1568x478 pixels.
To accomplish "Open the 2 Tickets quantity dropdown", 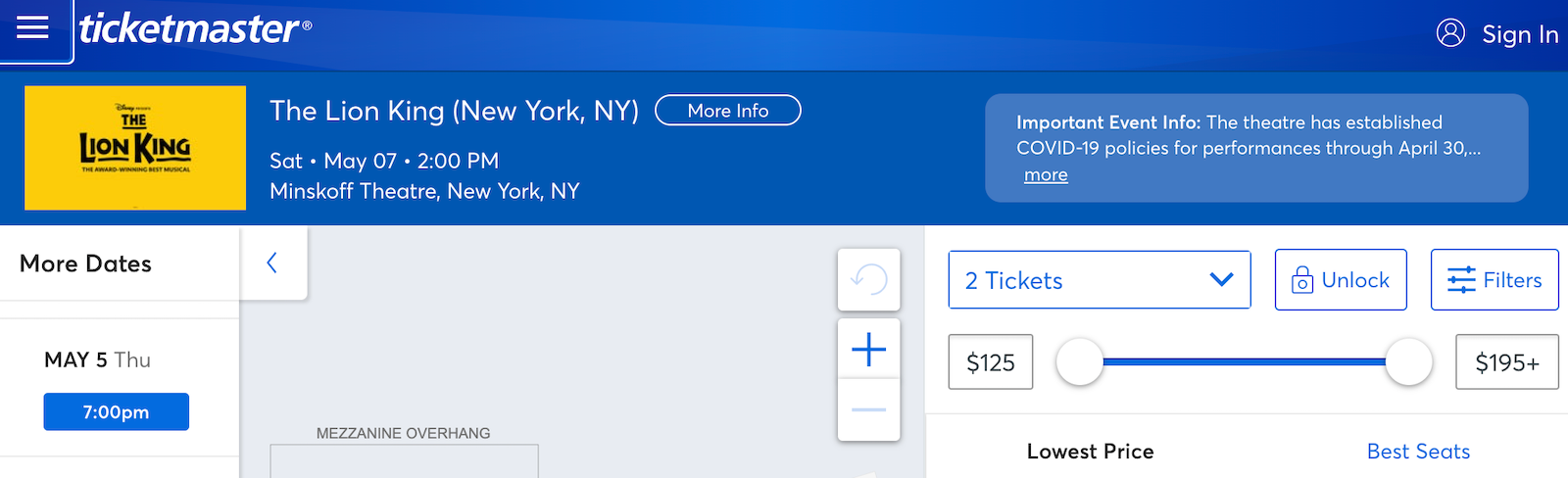I will [x=1100, y=280].
